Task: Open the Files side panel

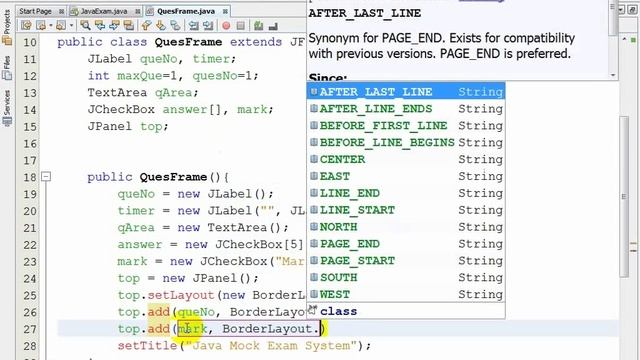Action: (7, 68)
